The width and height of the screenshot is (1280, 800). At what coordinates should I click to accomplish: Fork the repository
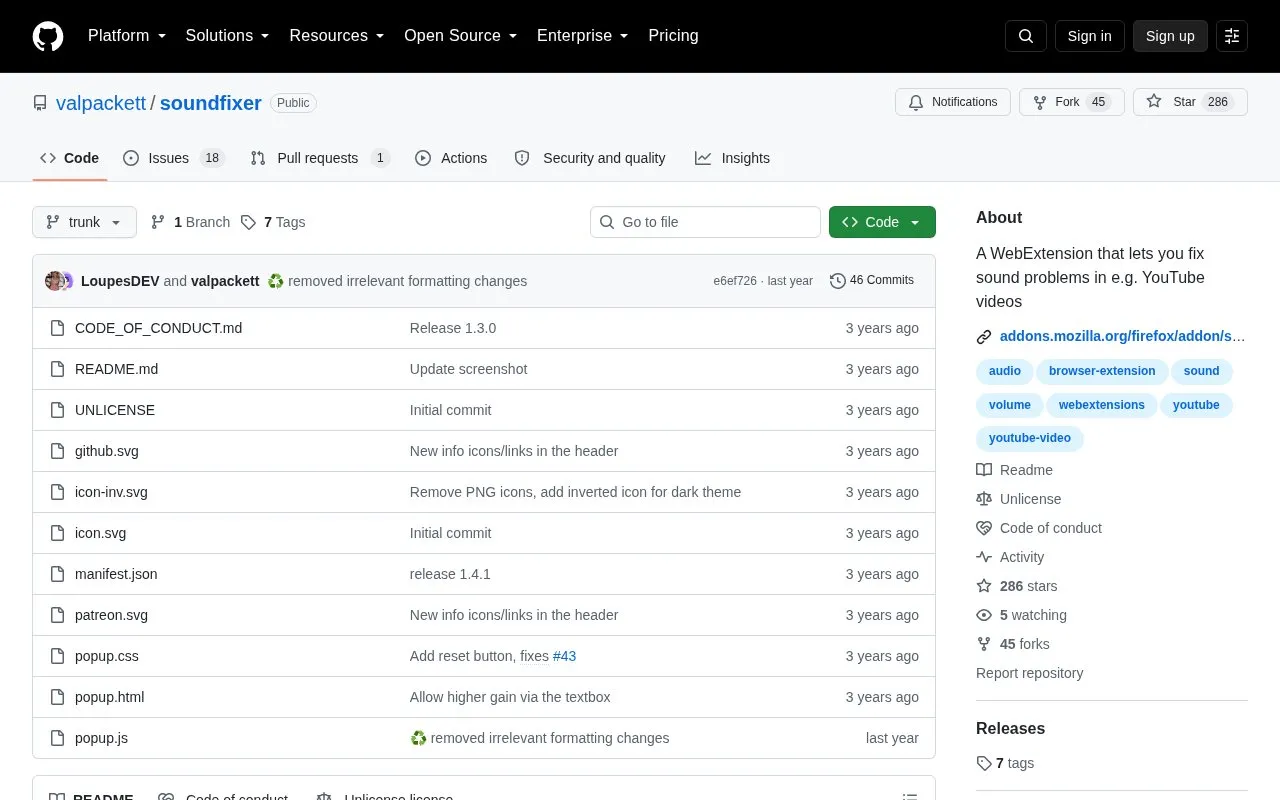pyautogui.click(x=1072, y=102)
